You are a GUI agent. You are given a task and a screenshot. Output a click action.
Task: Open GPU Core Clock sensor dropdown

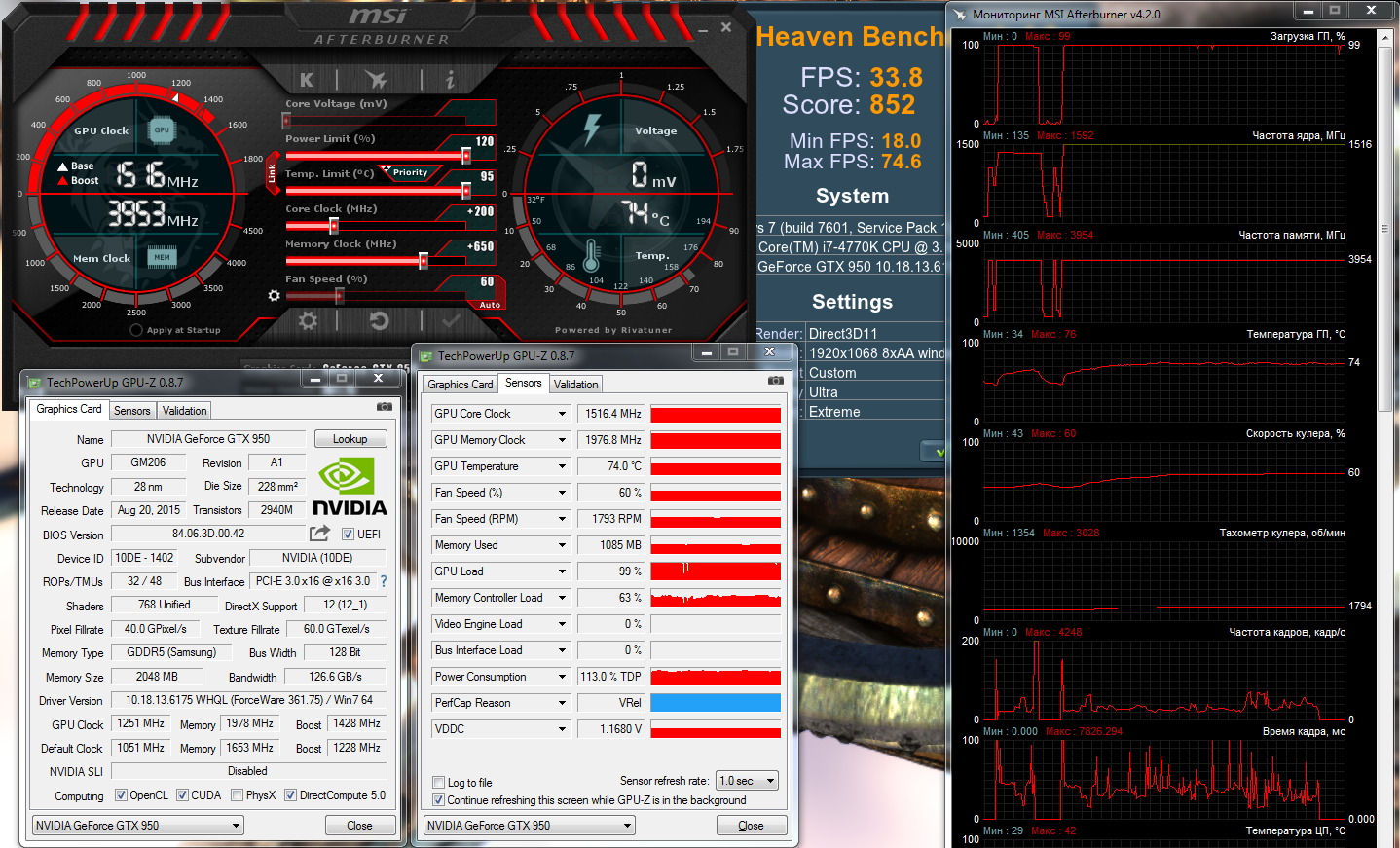pos(562,414)
